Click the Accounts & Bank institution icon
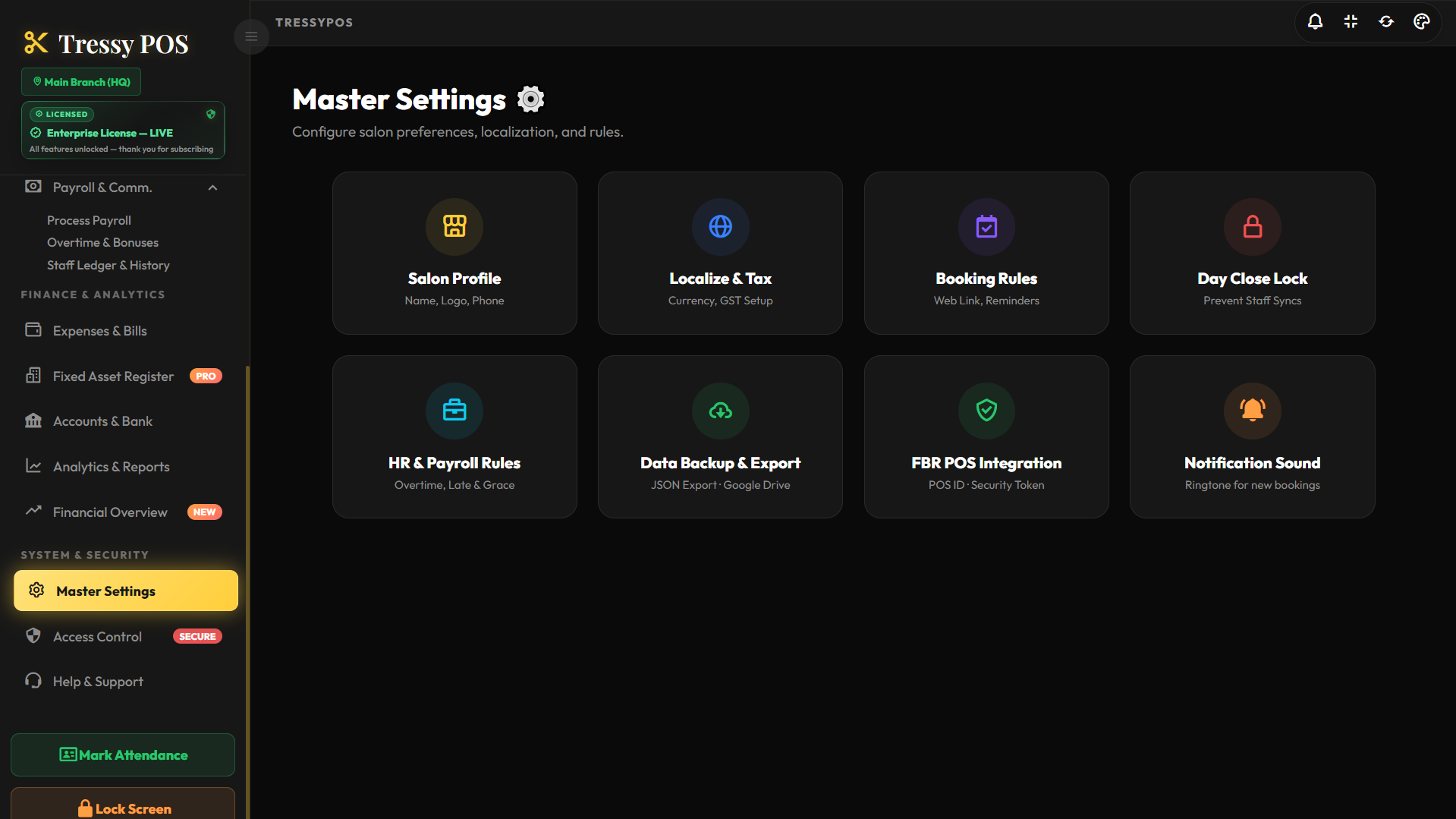The width and height of the screenshot is (1456, 819). [x=33, y=421]
